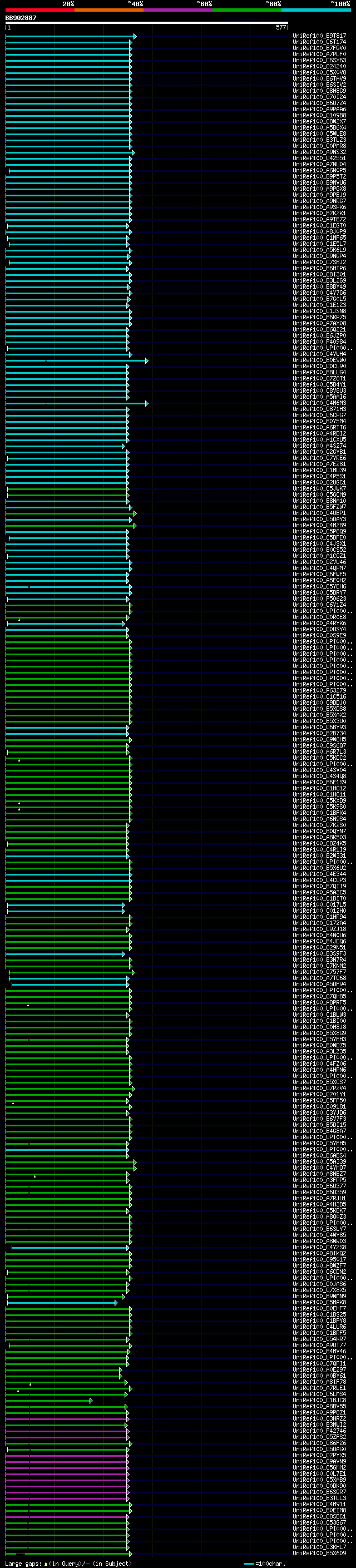Select hit label UniRef100_Q017L5

[x=319, y=904]
